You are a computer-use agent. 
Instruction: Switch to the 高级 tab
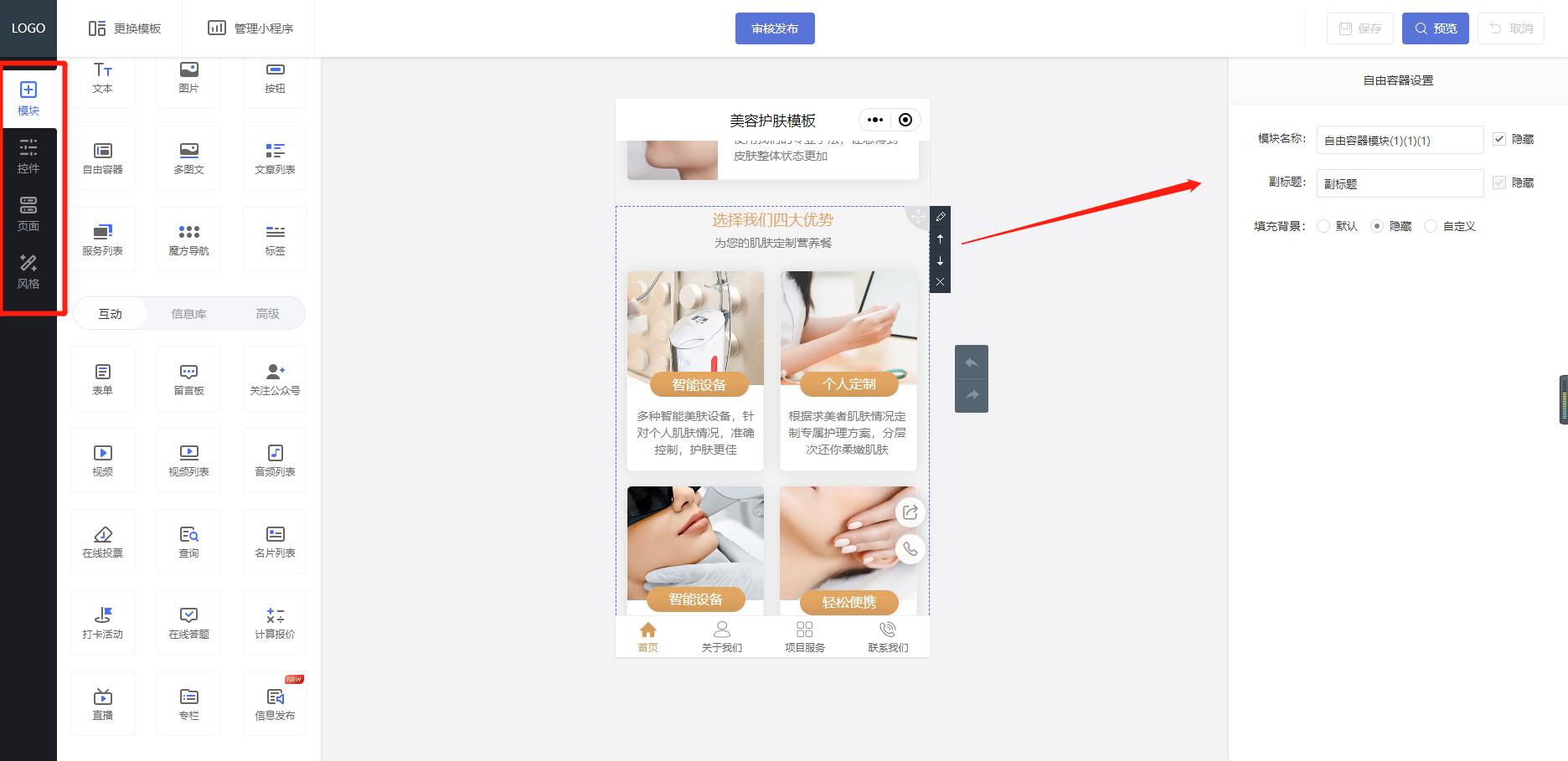pos(267,314)
